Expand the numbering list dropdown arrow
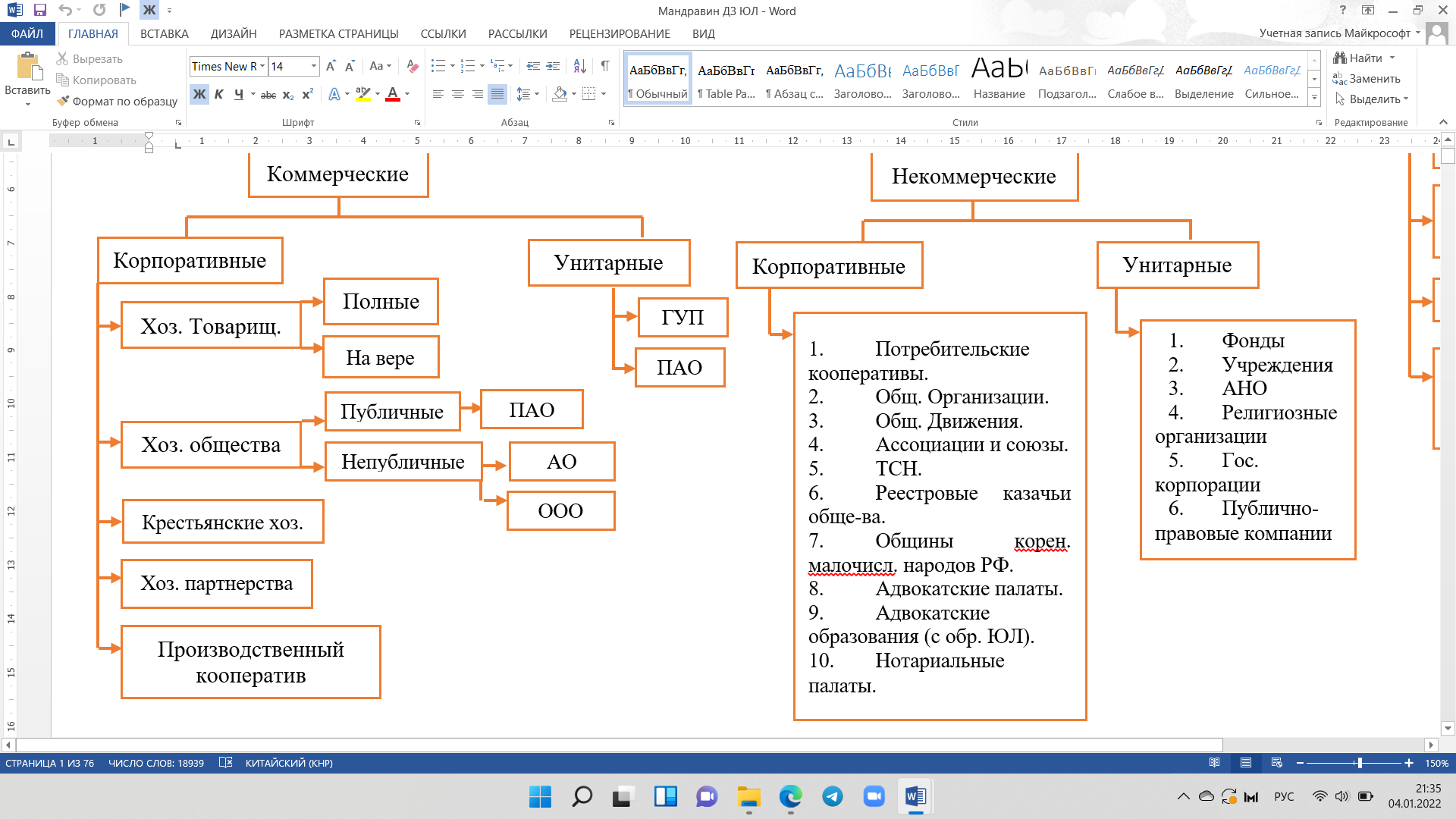 click(482, 67)
